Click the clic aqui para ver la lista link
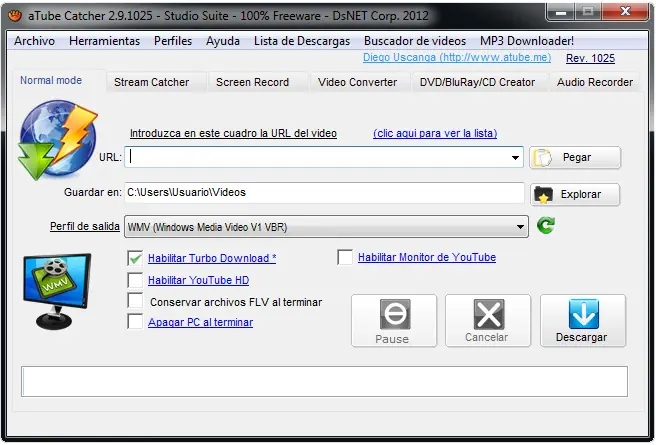The image size is (656, 445). (x=435, y=133)
